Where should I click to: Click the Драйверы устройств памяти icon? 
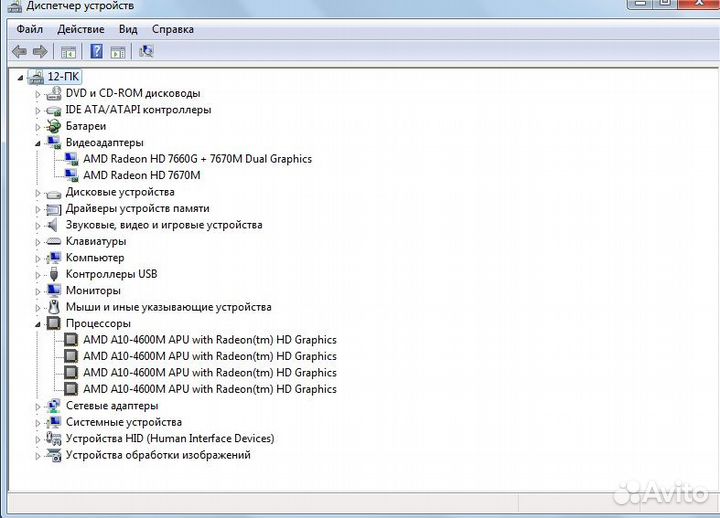click(54, 209)
